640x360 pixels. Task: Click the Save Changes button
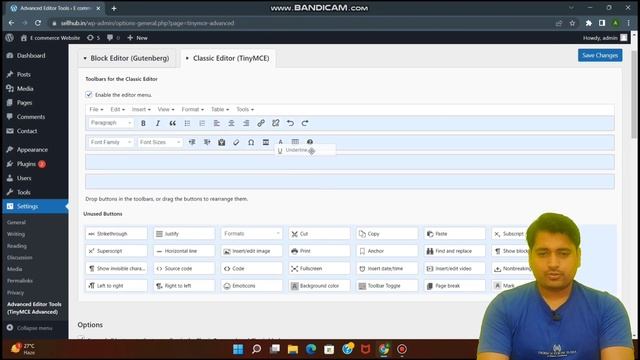600,55
